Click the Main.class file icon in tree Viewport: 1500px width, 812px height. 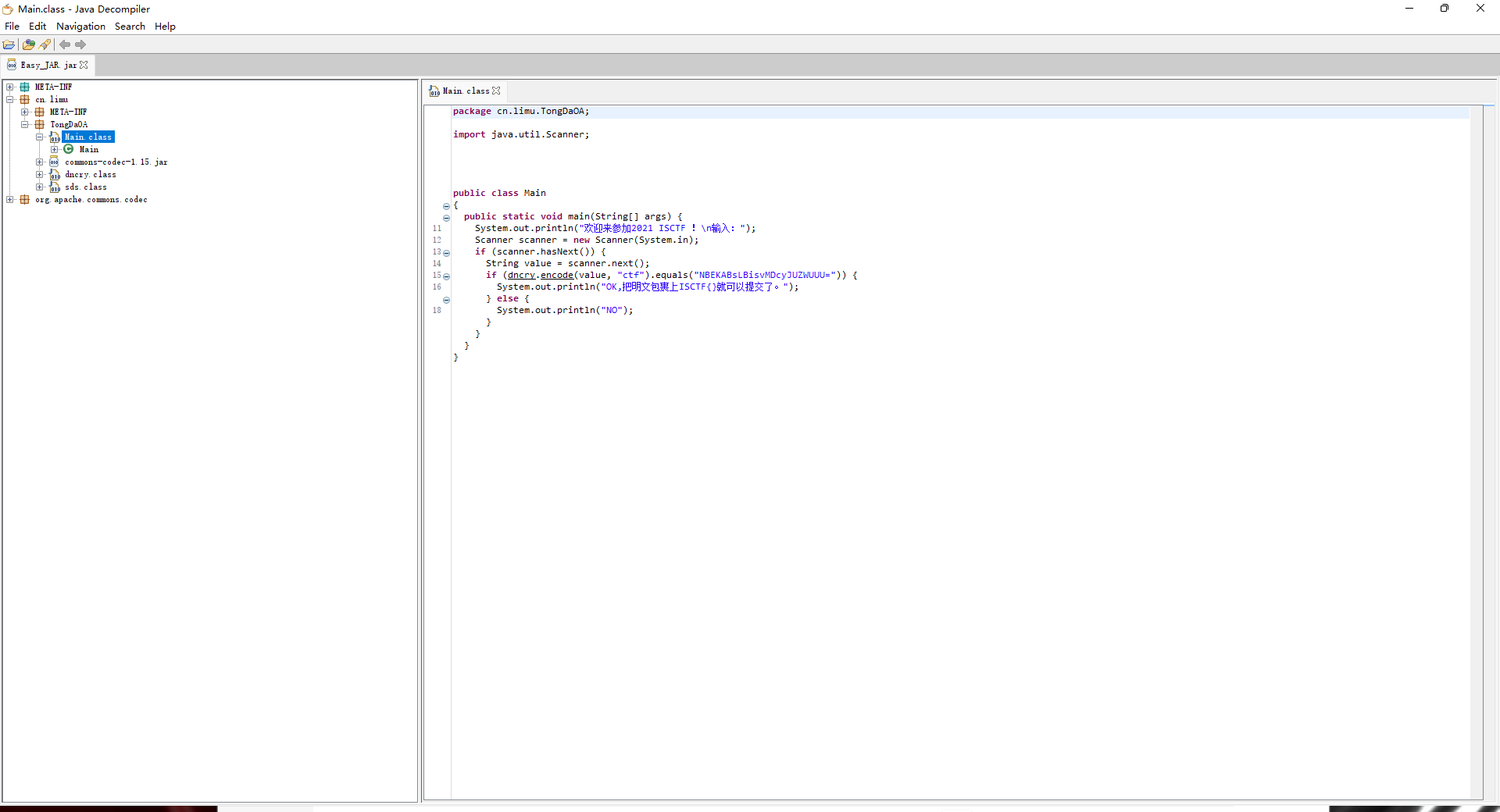coord(55,137)
